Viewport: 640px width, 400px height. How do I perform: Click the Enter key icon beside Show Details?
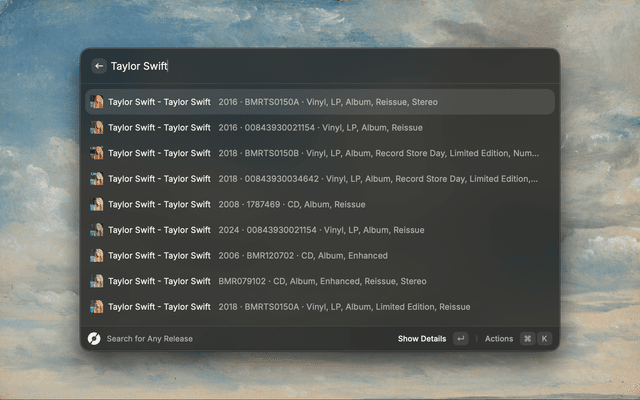point(460,339)
